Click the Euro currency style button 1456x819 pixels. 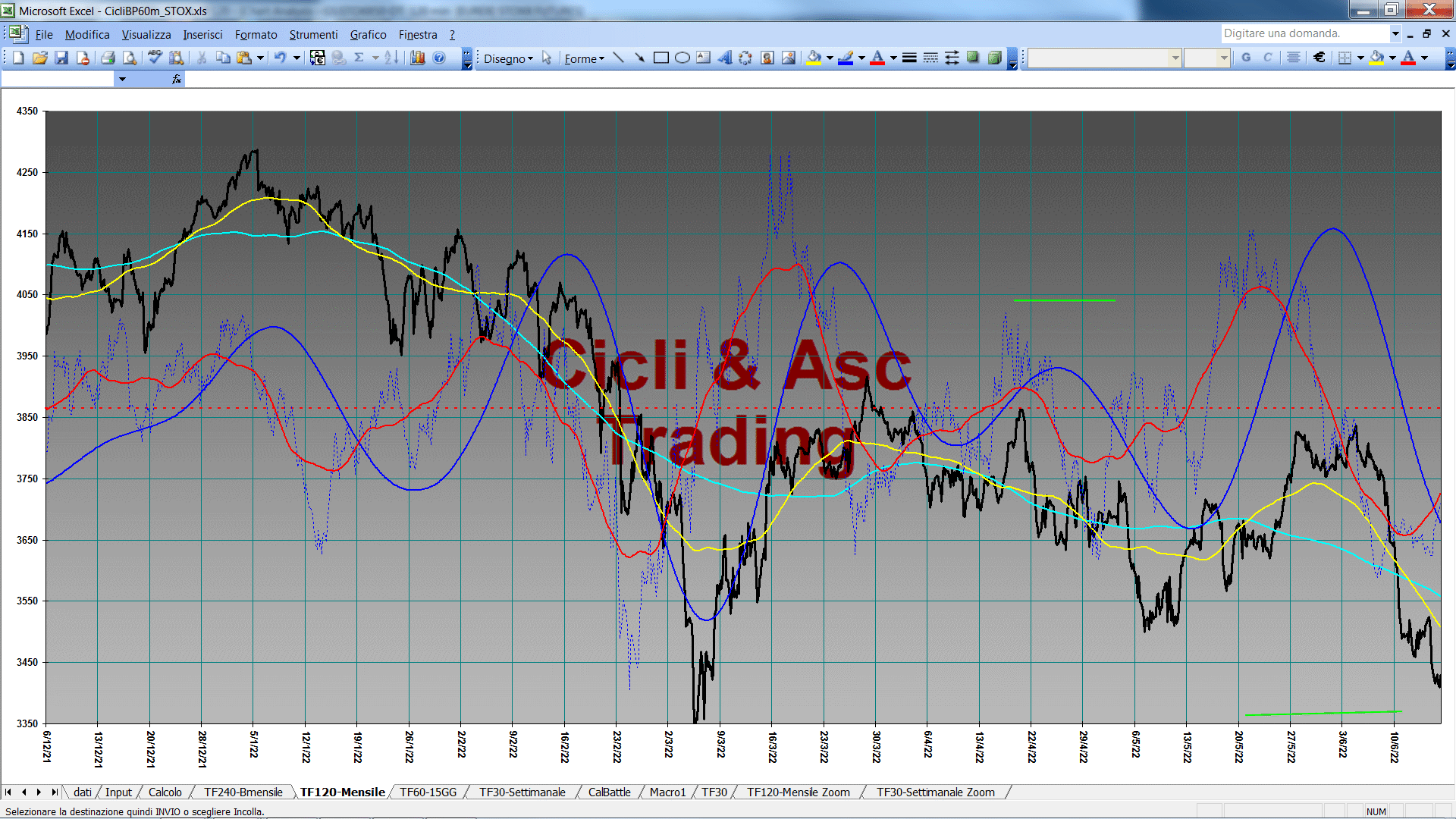[x=1319, y=58]
